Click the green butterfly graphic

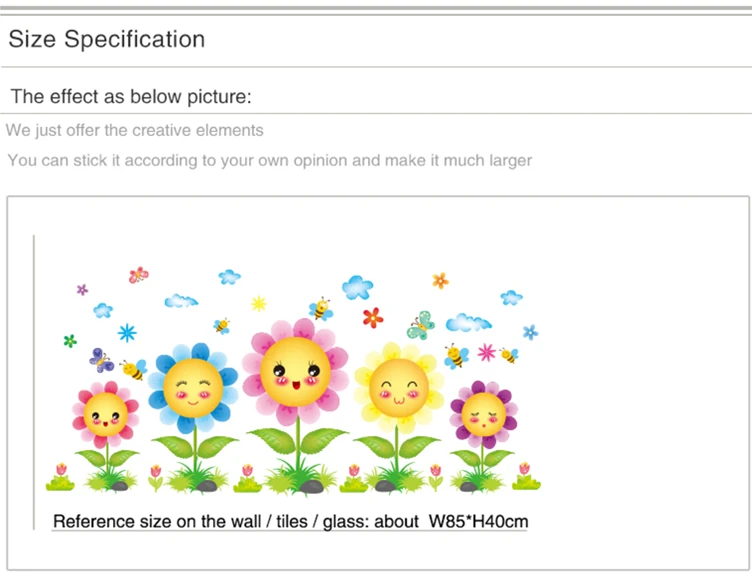click(x=421, y=326)
